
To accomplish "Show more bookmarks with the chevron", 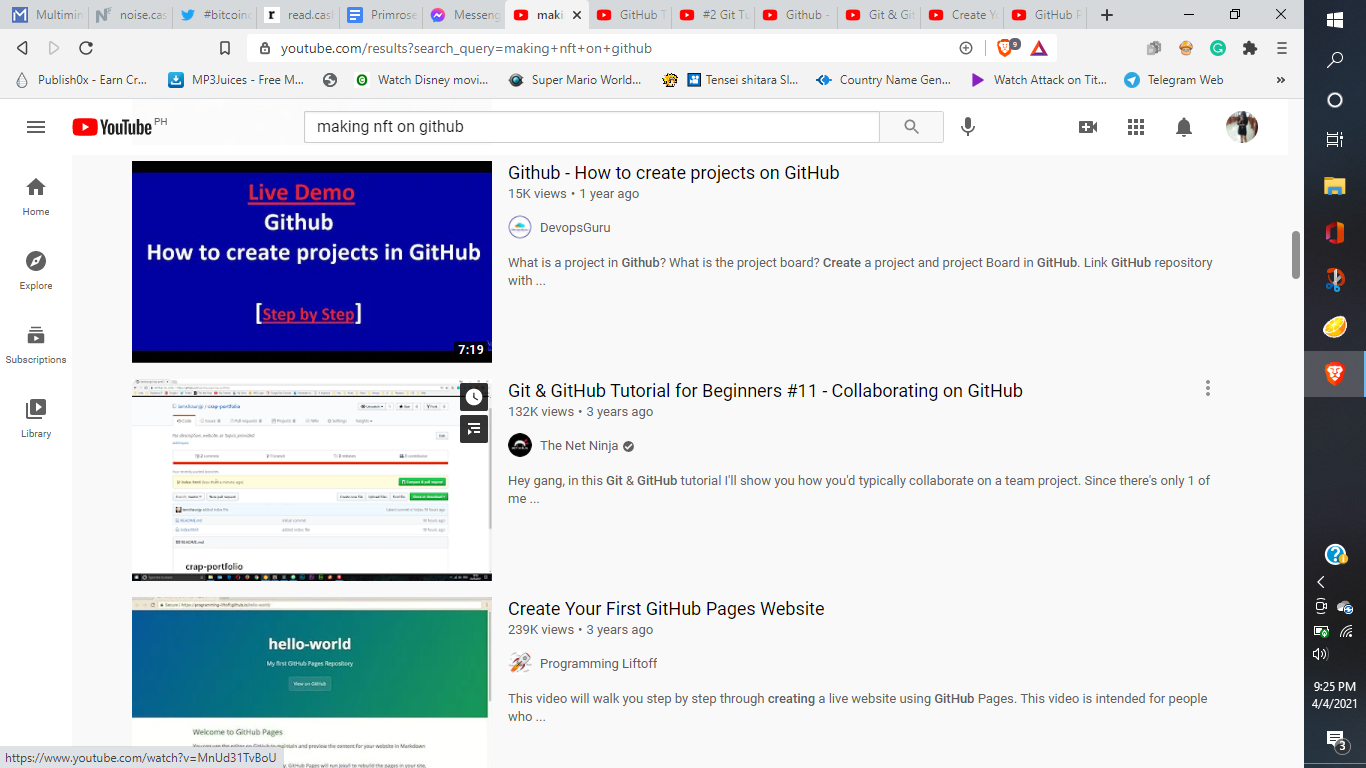I will [1281, 80].
